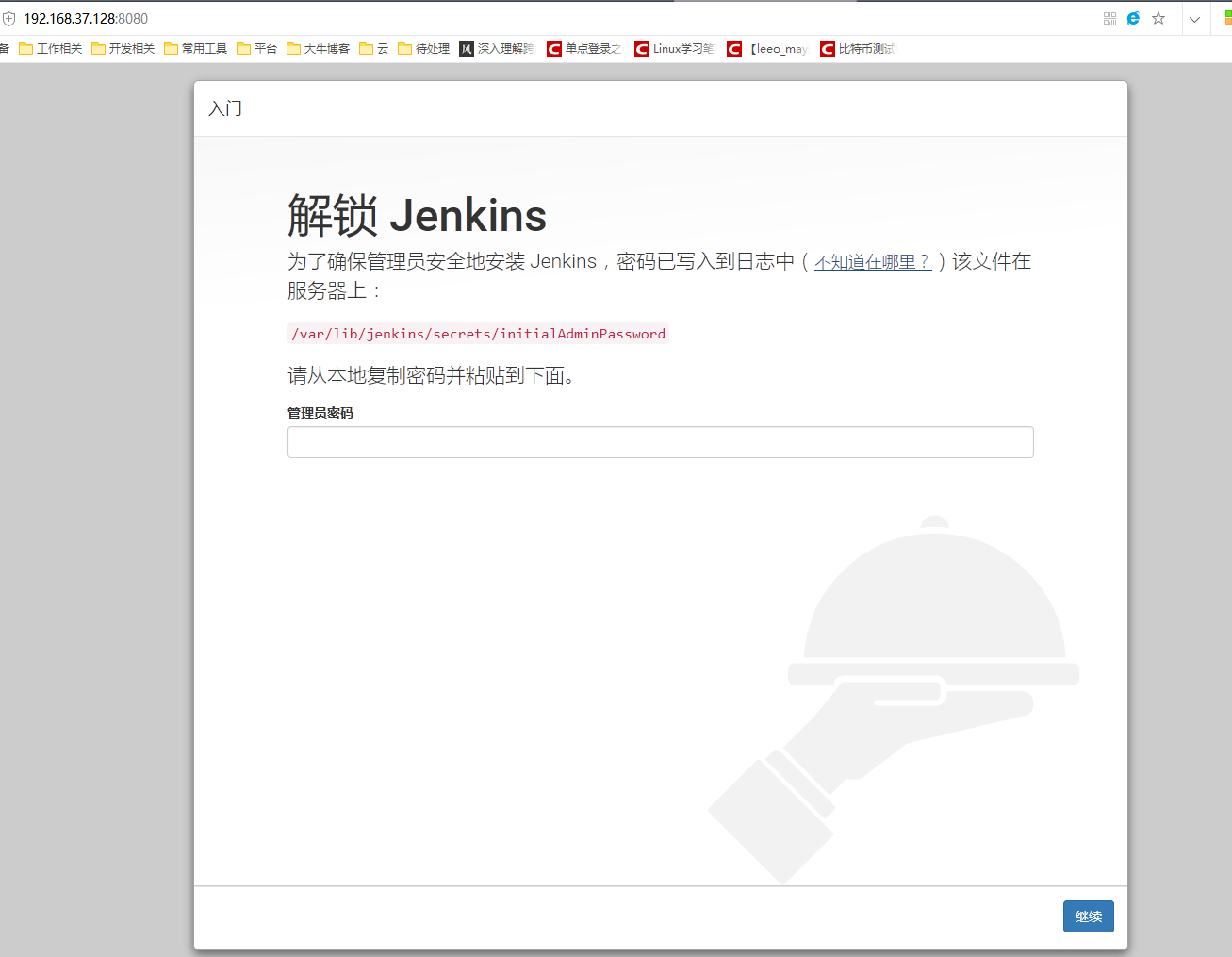Click the QR code icon in address bar
Viewport: 1232px width, 957px height.
1109,19
